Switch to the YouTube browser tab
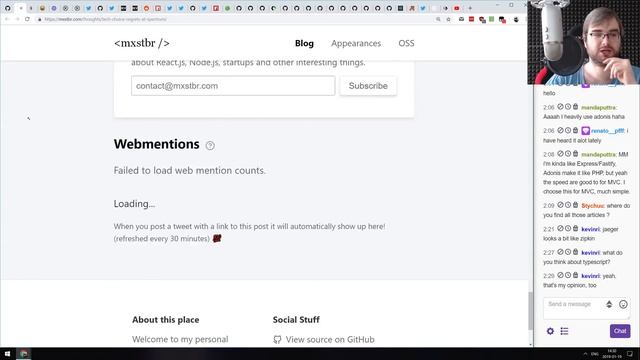Image resolution: width=640 pixels, height=360 pixels. 457,8
